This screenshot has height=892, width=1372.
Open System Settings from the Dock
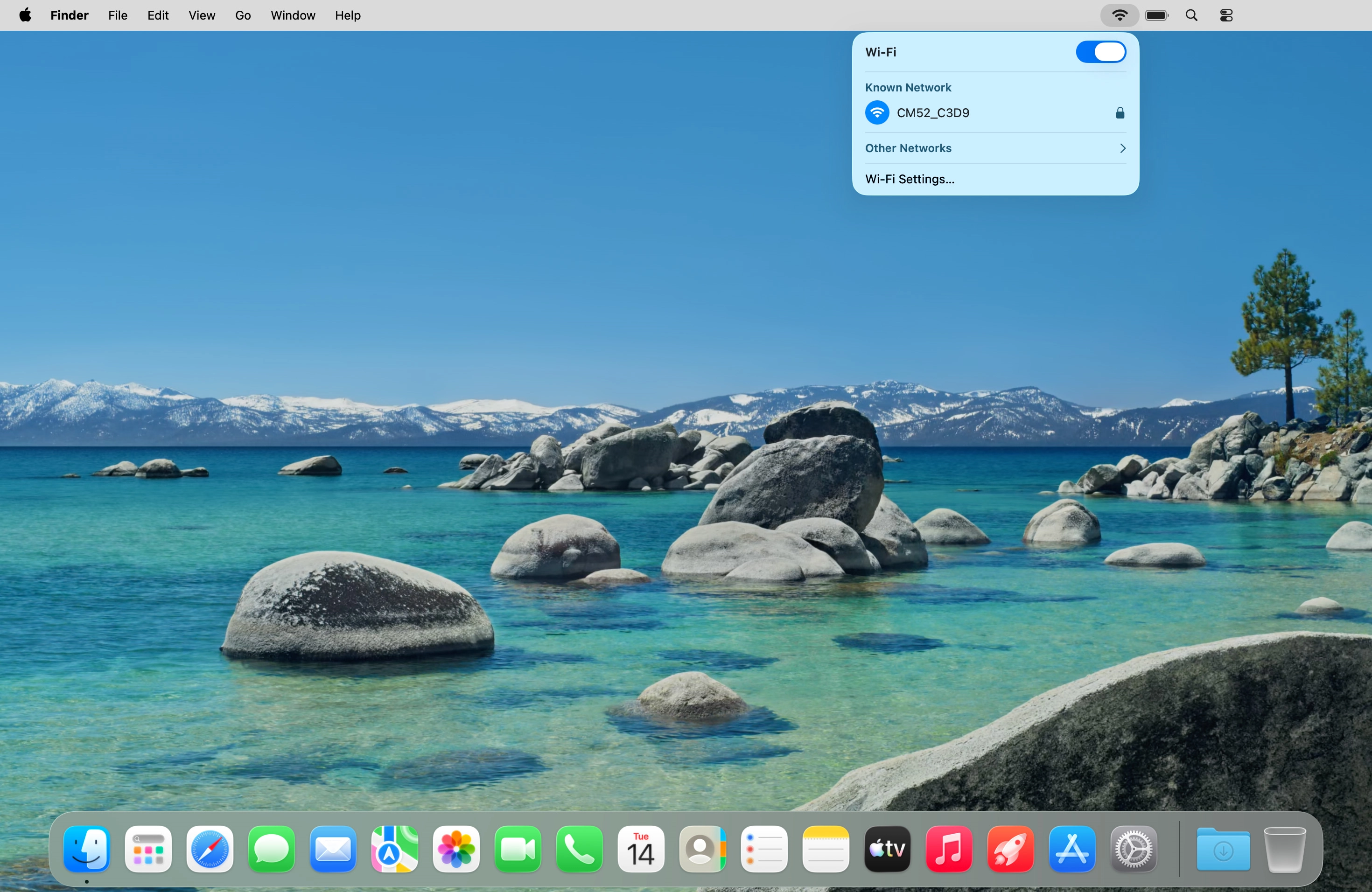click(x=1134, y=849)
